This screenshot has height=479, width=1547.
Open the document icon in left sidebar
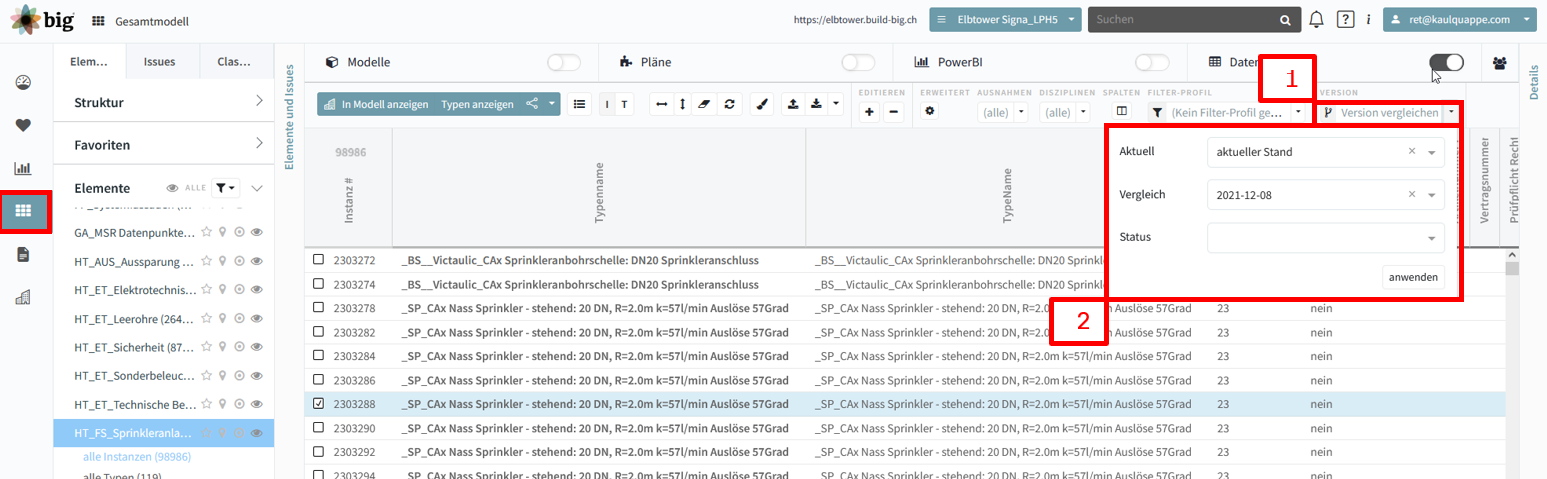coord(23,254)
